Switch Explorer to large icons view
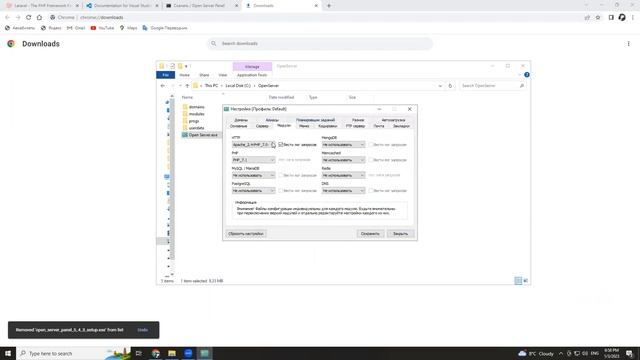The image size is (640, 360). 526,280
